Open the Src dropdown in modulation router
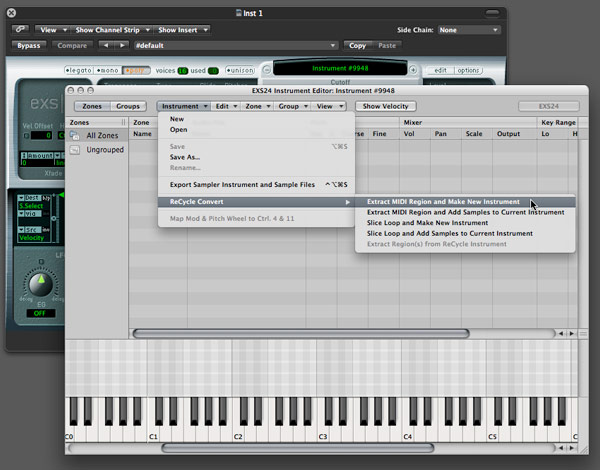Viewport: 600px width, 470px height. (29, 230)
